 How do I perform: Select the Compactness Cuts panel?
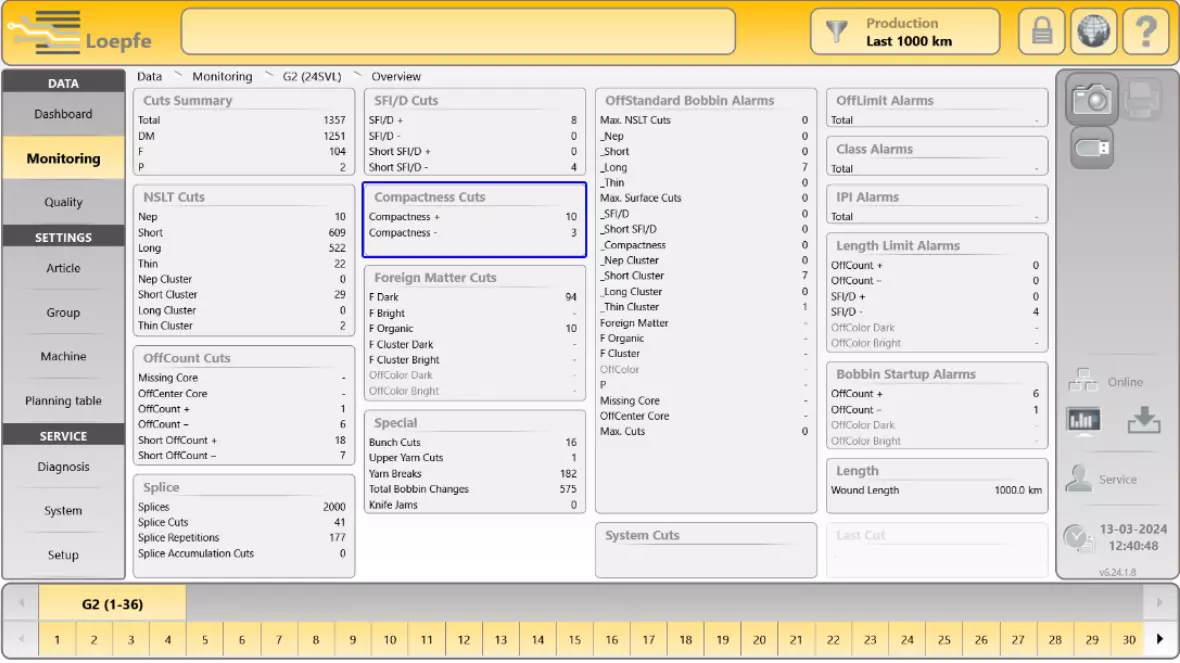click(x=474, y=220)
